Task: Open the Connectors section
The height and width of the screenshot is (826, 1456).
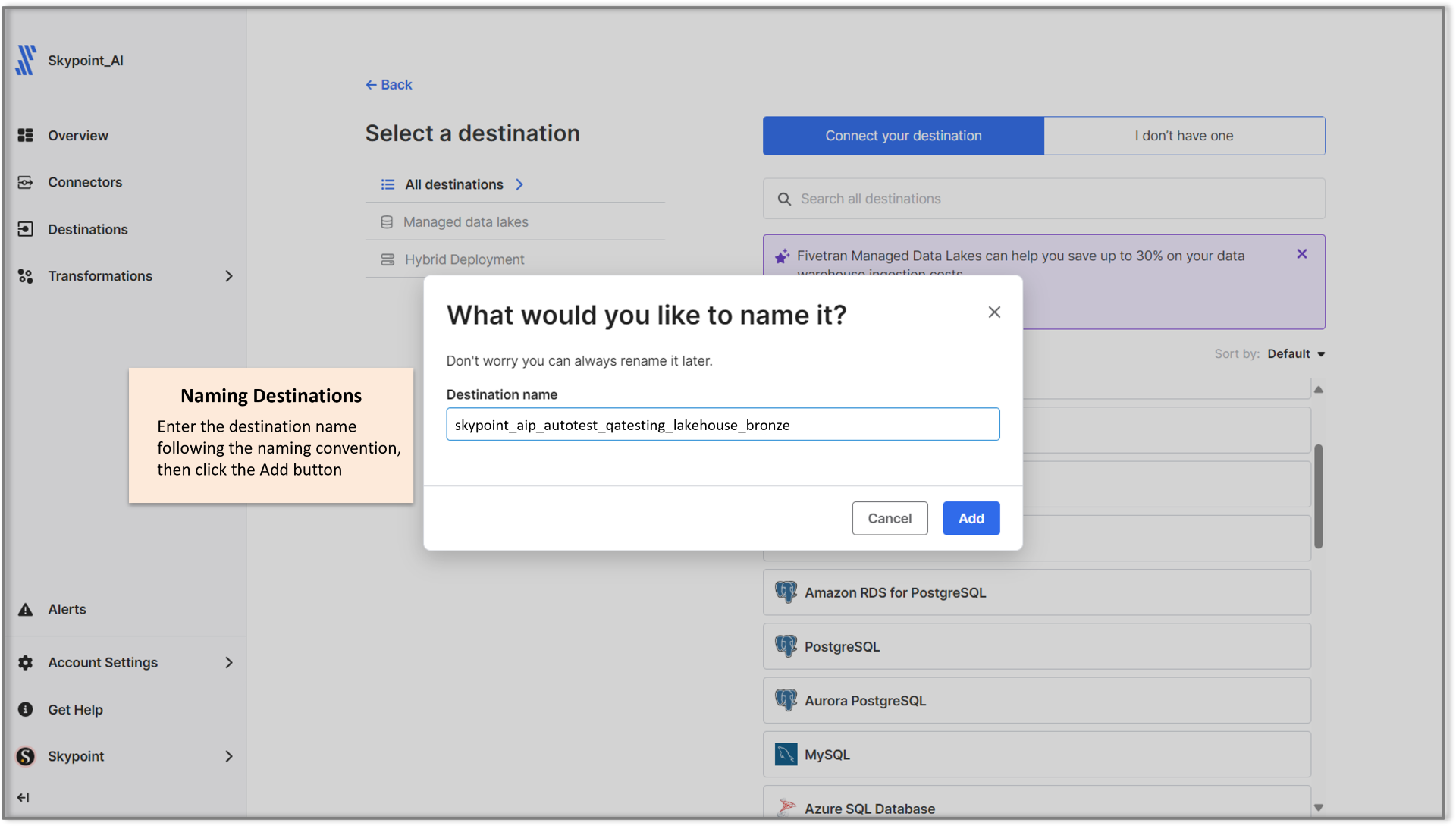Action: 85,182
